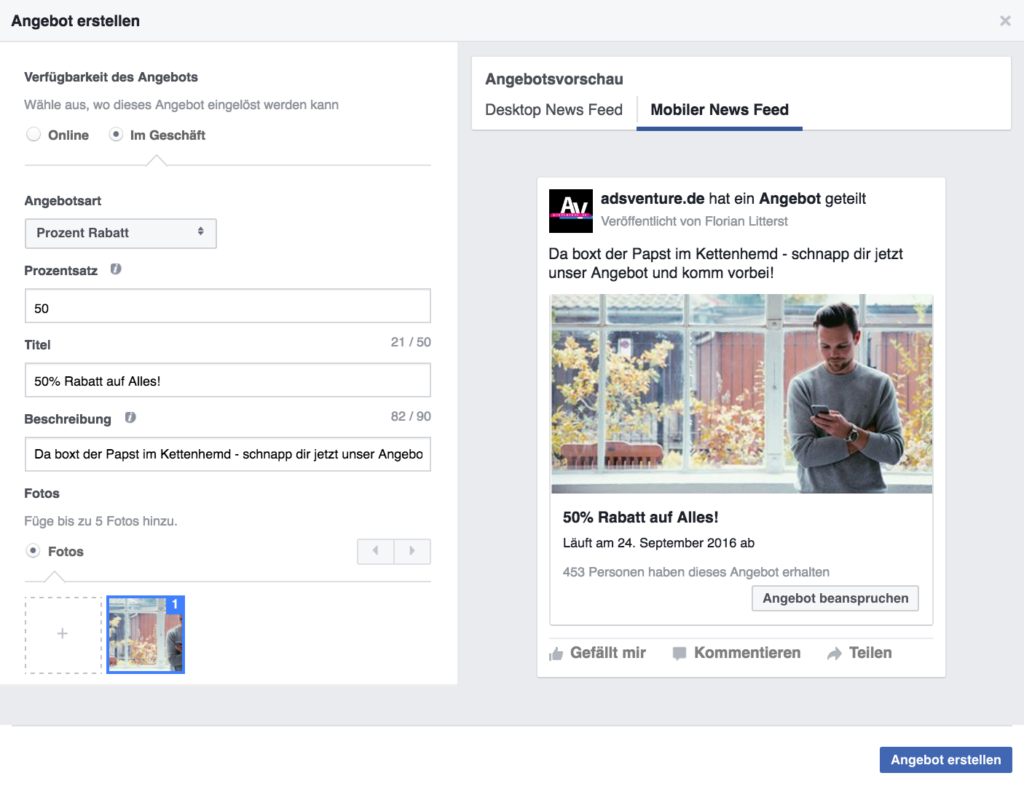1024x789 pixels.
Task: Click the adsventure.de page logo
Action: [x=570, y=210]
